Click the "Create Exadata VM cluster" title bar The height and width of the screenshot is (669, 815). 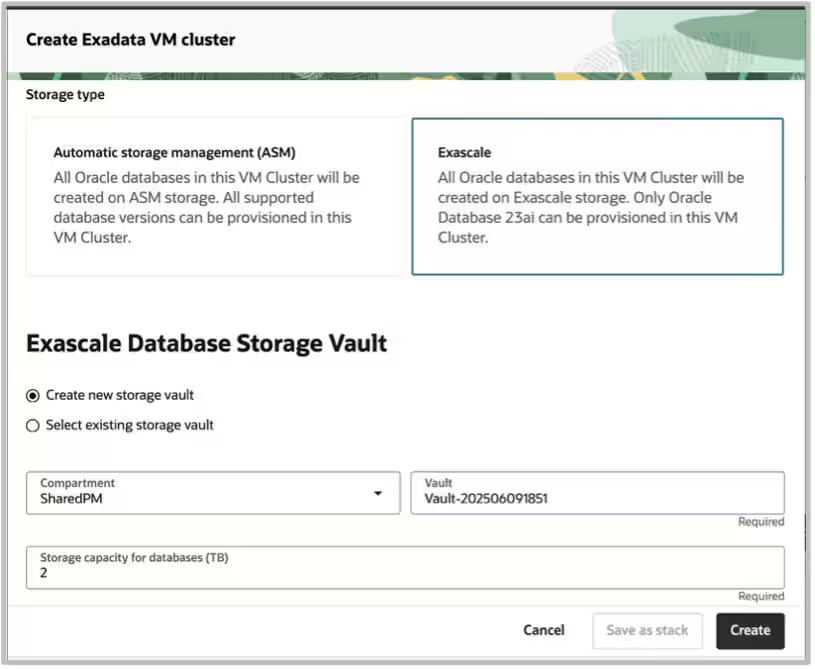point(129,40)
